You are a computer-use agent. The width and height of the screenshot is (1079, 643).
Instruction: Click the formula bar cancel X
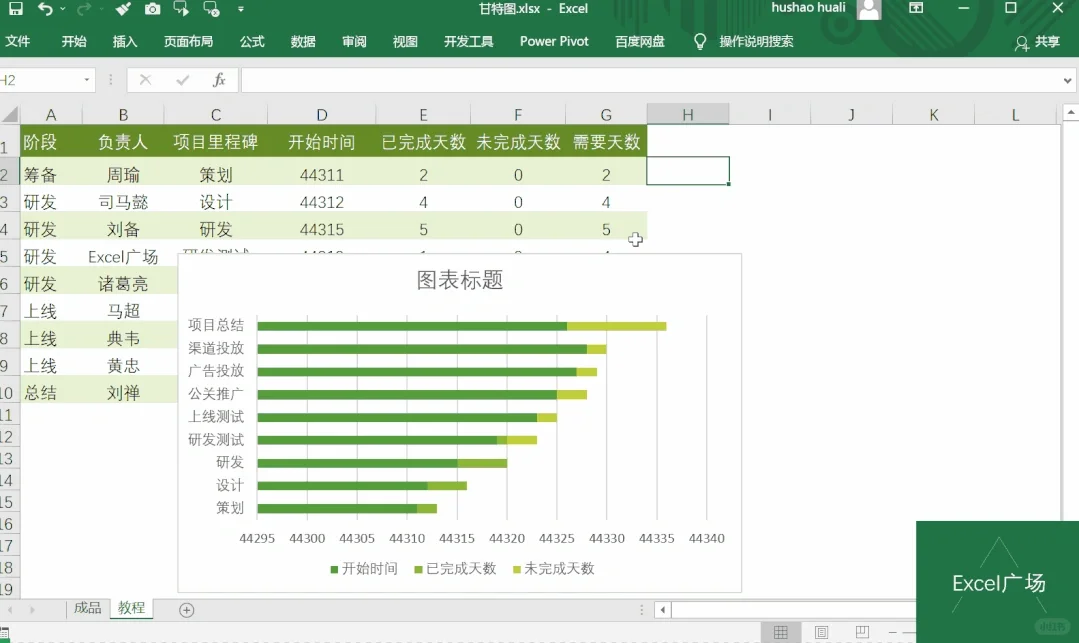click(145, 80)
